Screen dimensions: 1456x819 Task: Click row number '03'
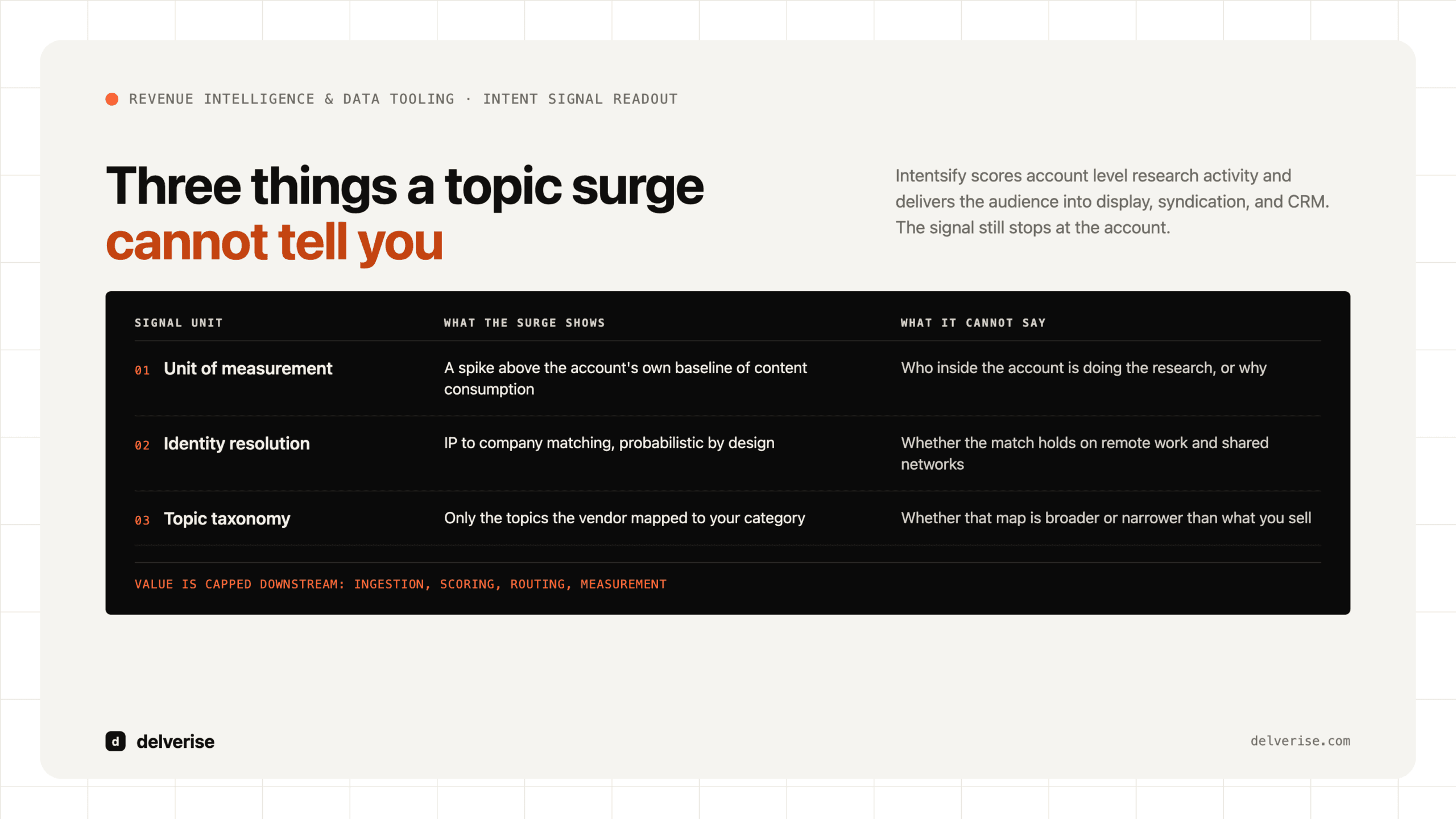142,520
